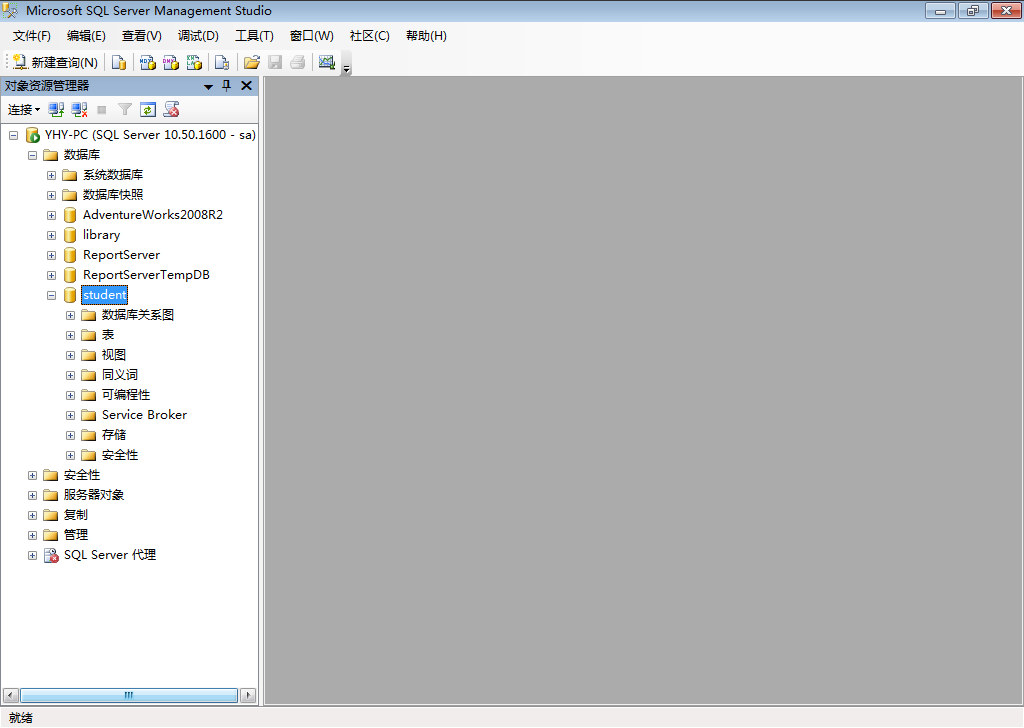This screenshot has width=1024, height=728.
Task: Click the Database Engine Query icon
Action: click(119, 62)
